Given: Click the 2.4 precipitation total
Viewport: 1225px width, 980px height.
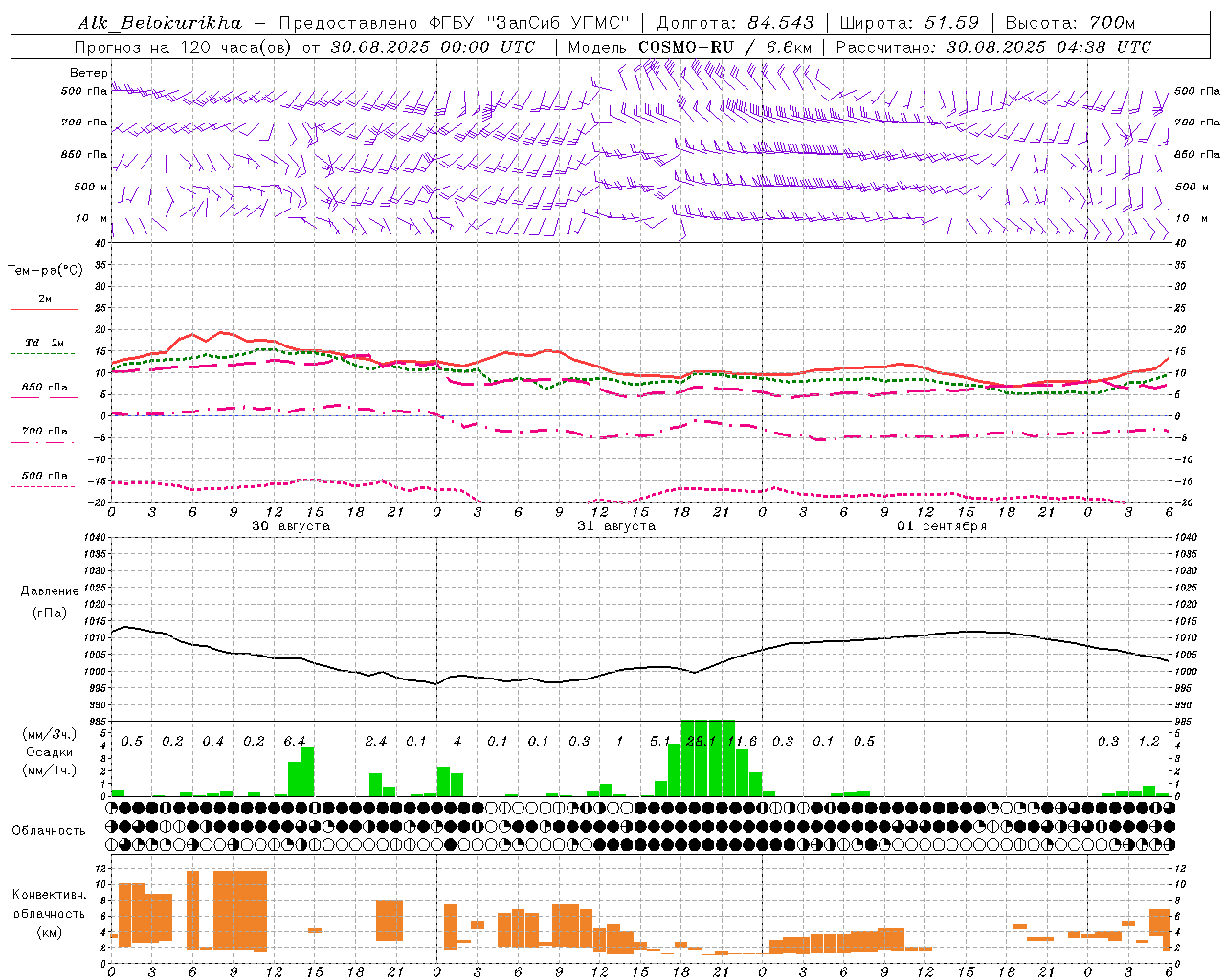Looking at the screenshot, I should click(x=376, y=742).
